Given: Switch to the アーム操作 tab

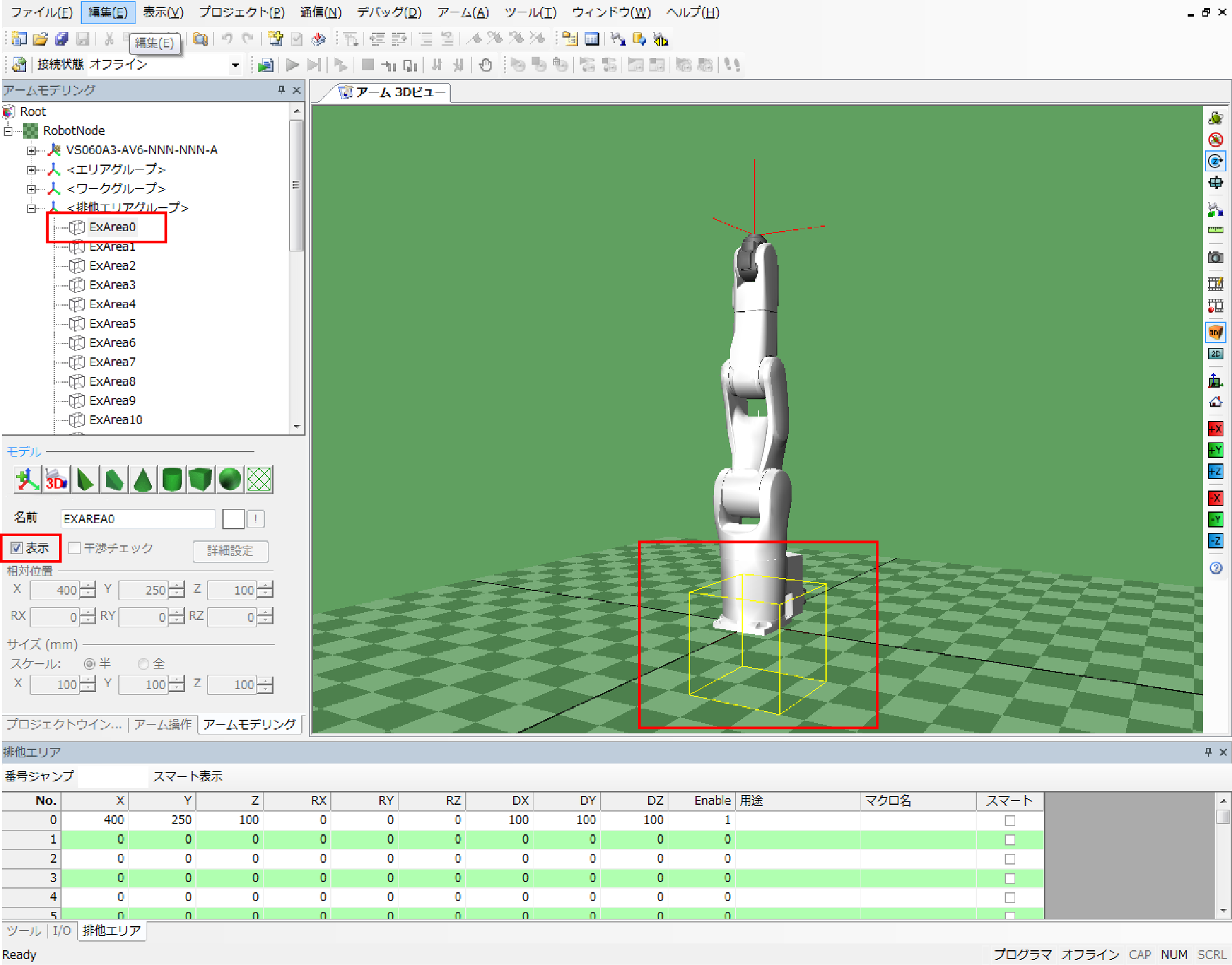Looking at the screenshot, I should [163, 724].
